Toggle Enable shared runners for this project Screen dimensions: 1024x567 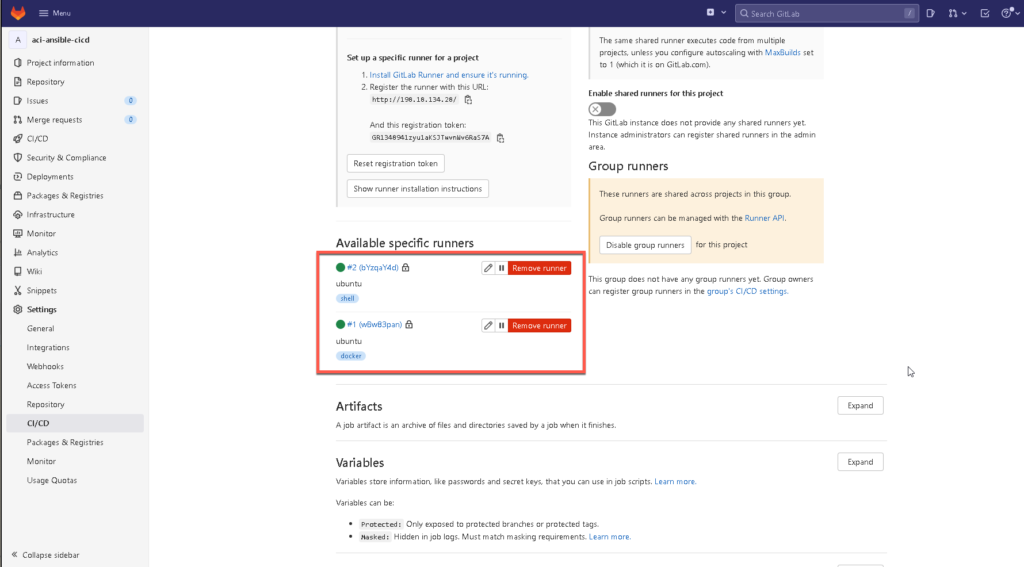[x=601, y=109]
